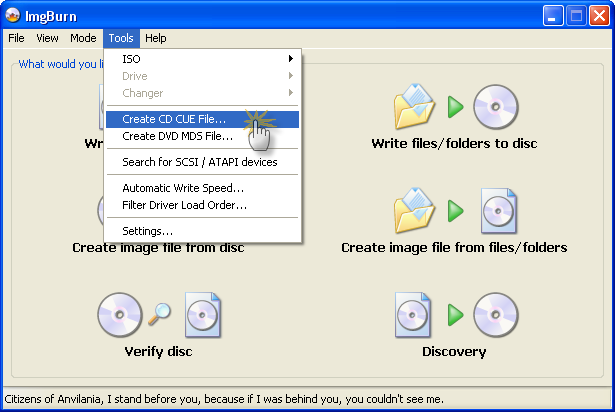Open the View menu
Viewport: 615px width, 412px height.
click(x=47, y=38)
